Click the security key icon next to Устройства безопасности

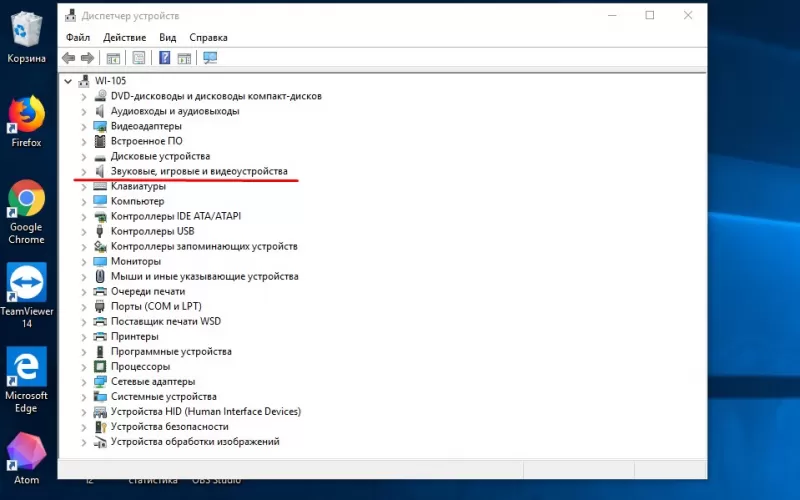pos(100,427)
